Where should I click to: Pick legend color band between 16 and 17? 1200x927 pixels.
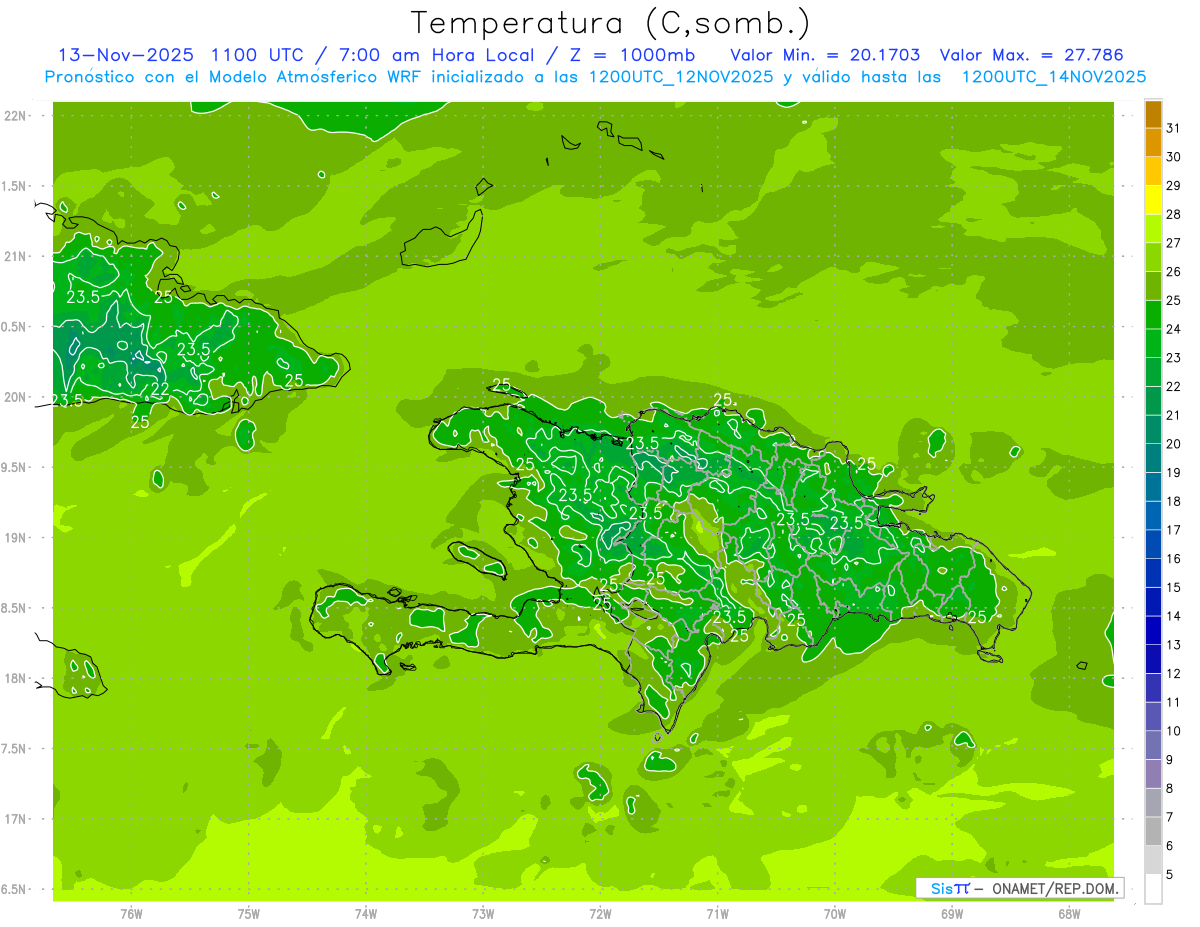click(x=1153, y=545)
